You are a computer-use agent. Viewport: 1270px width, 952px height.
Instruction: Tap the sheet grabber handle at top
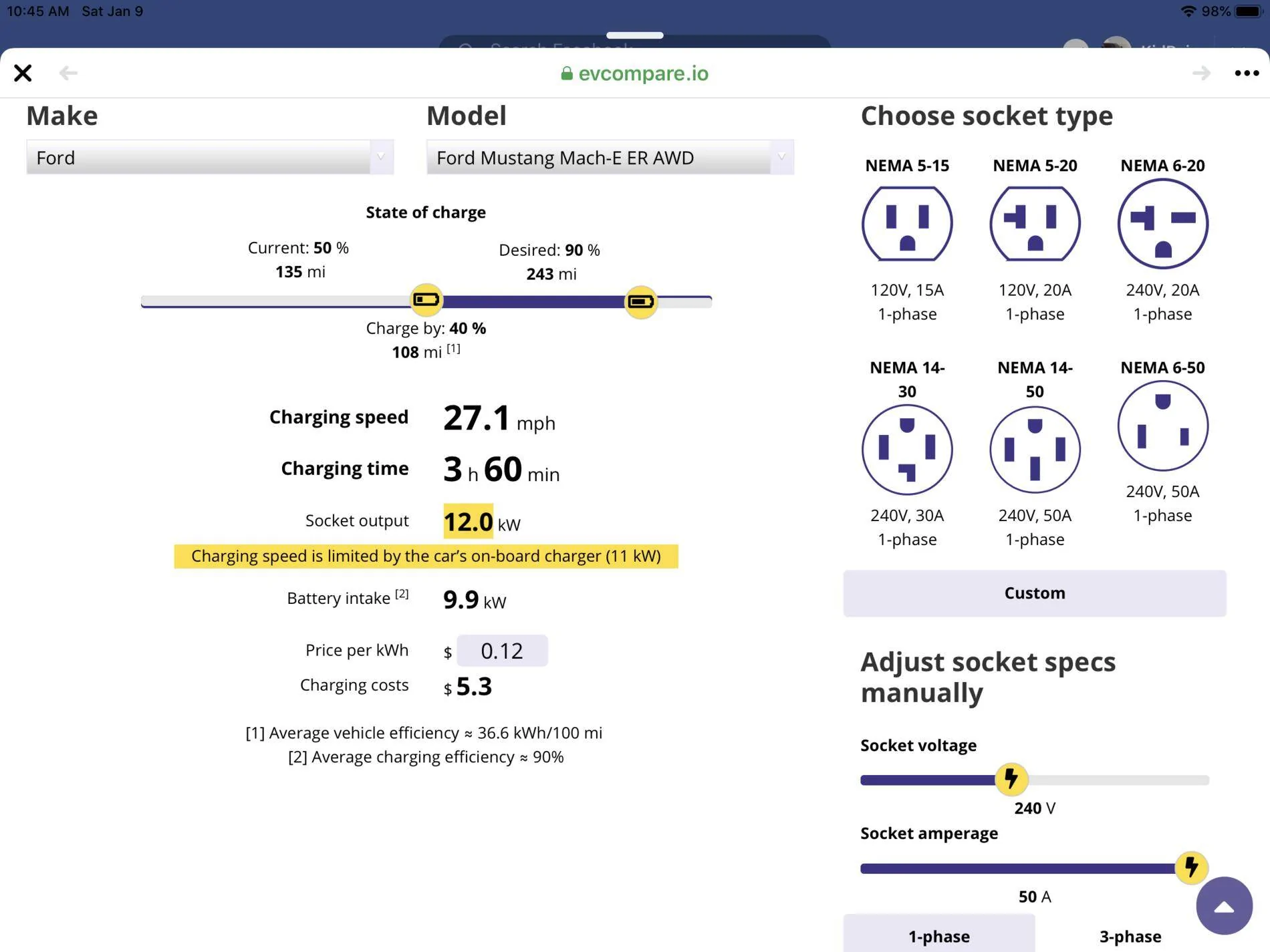[634, 35]
